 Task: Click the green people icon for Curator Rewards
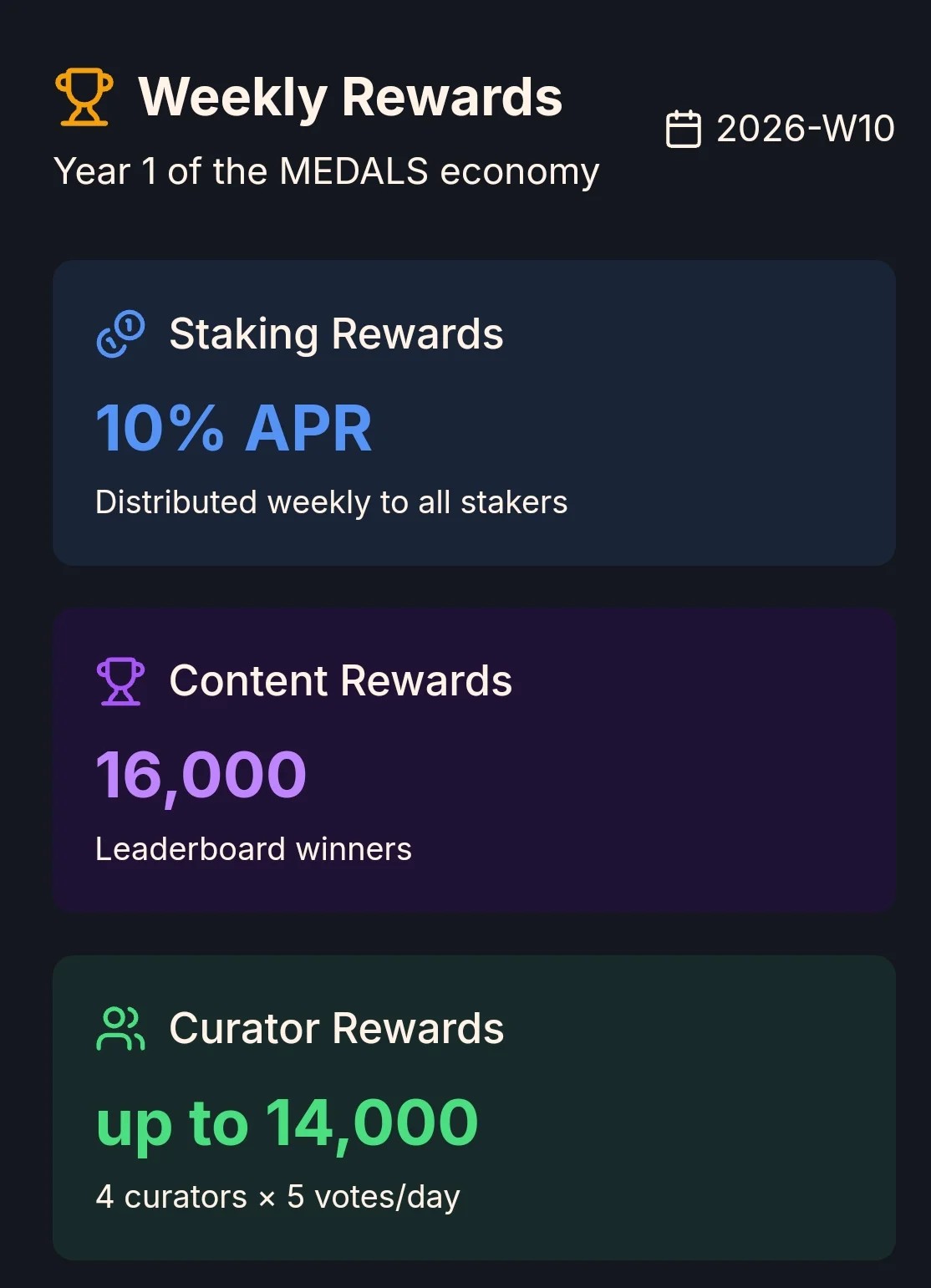tap(120, 1028)
